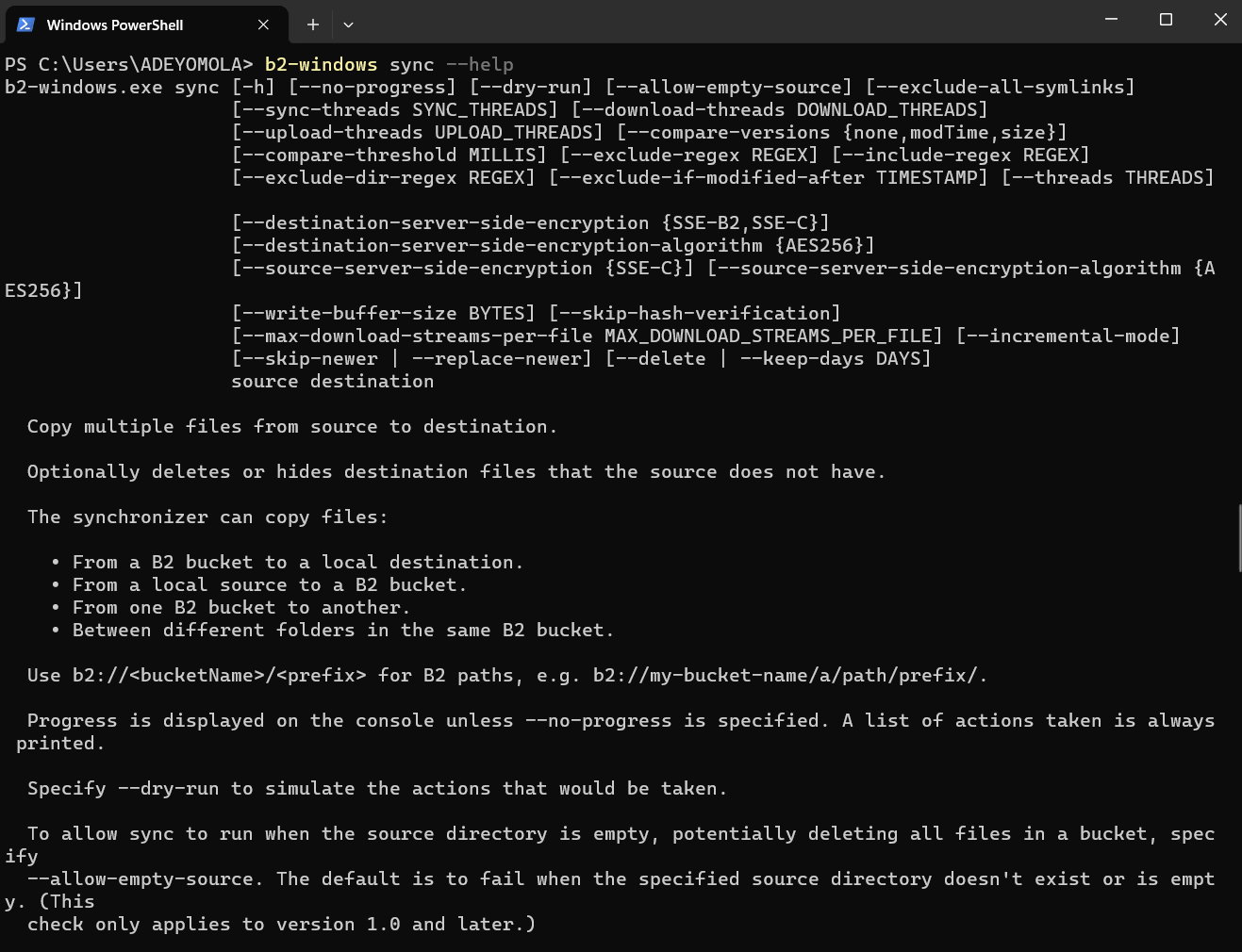Click the vertical scrollbar thumb

[1239, 538]
